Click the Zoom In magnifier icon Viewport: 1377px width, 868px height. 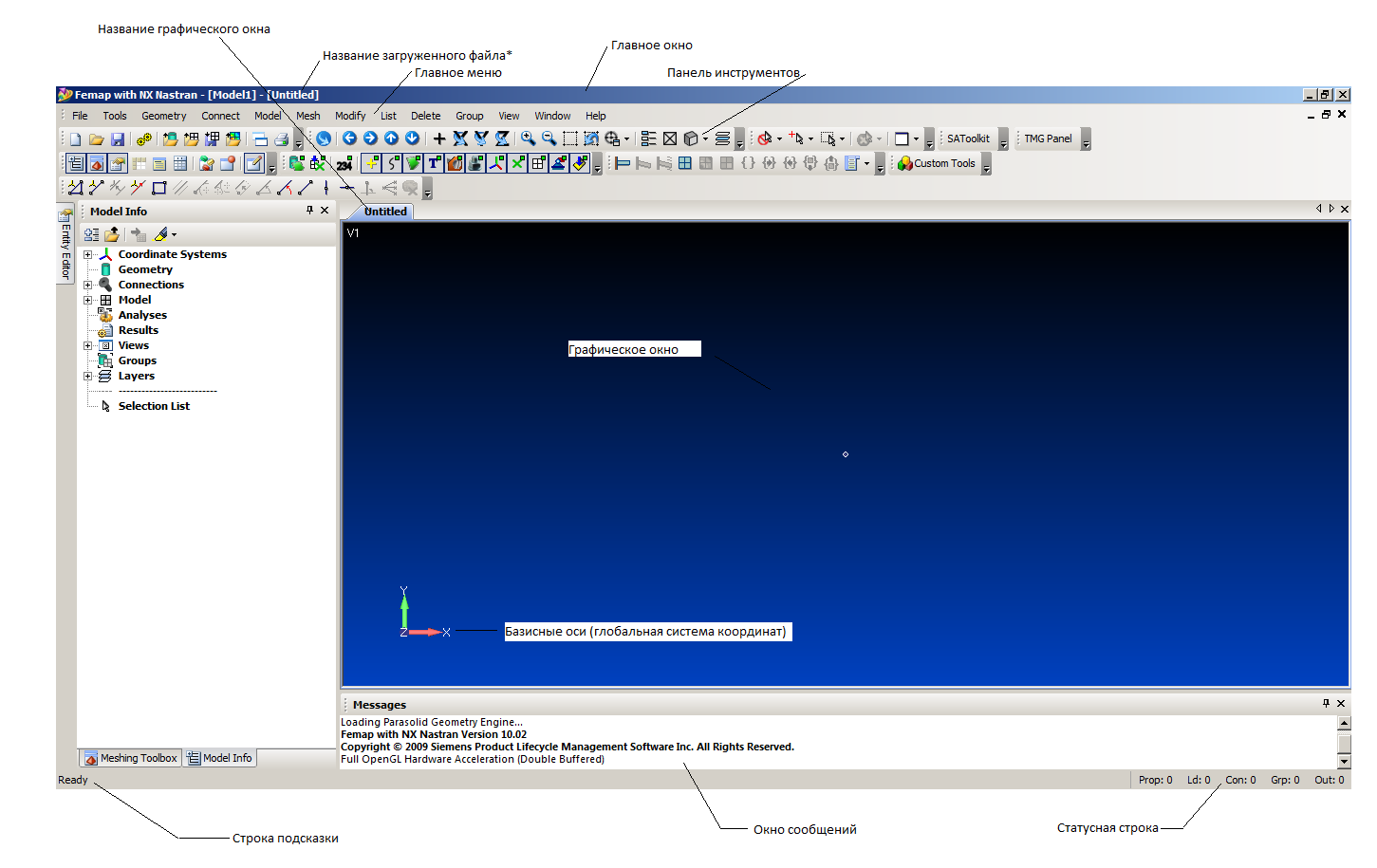pyautogui.click(x=529, y=139)
